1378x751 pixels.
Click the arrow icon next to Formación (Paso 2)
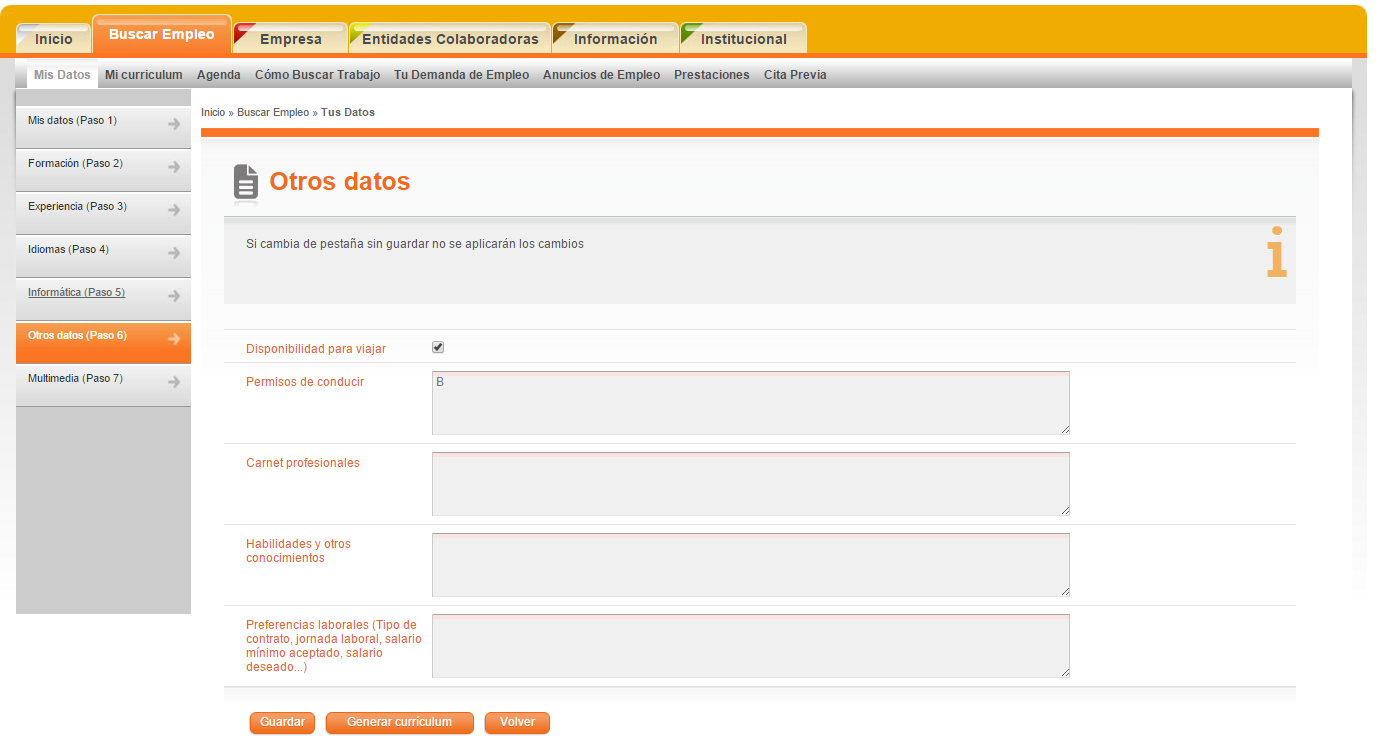tap(174, 167)
